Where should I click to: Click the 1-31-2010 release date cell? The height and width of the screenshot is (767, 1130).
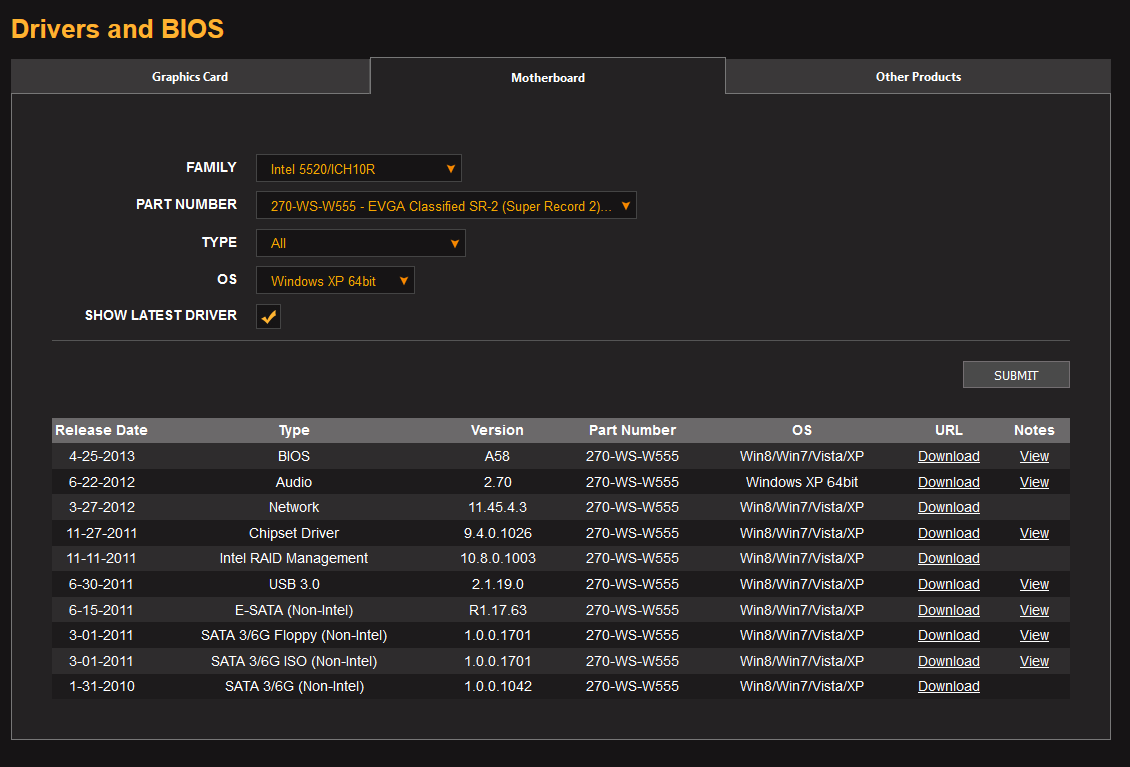102,687
